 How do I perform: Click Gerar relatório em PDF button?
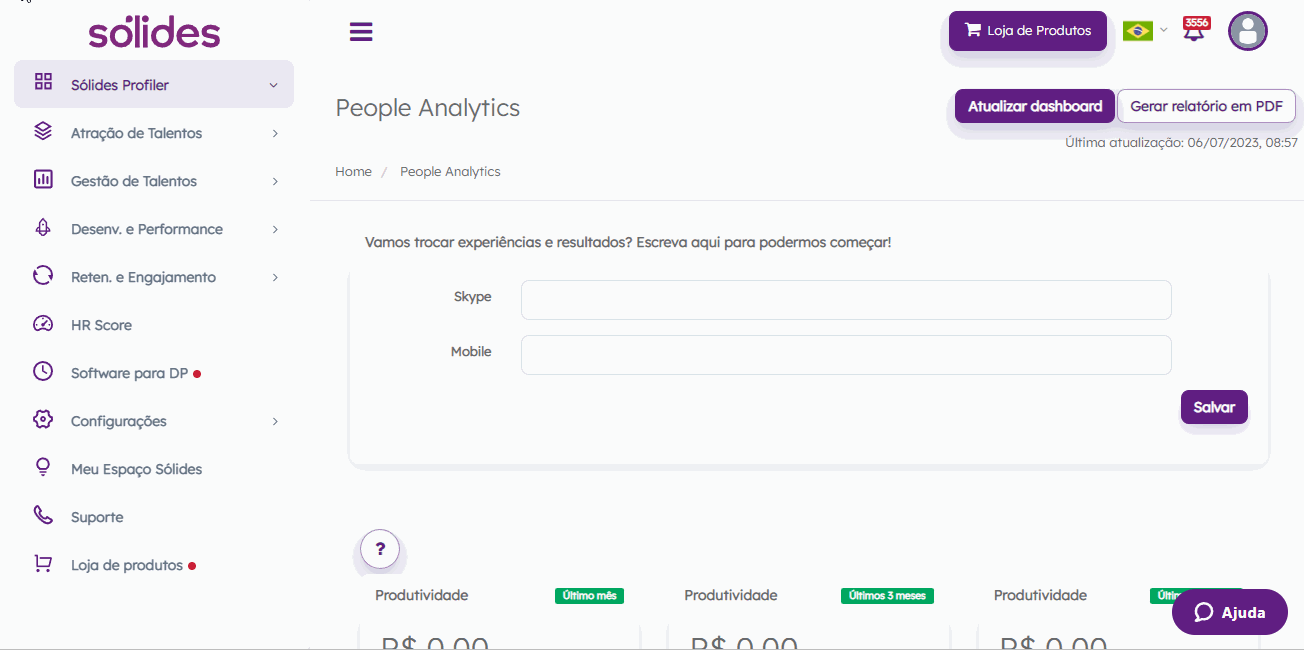[1206, 106]
